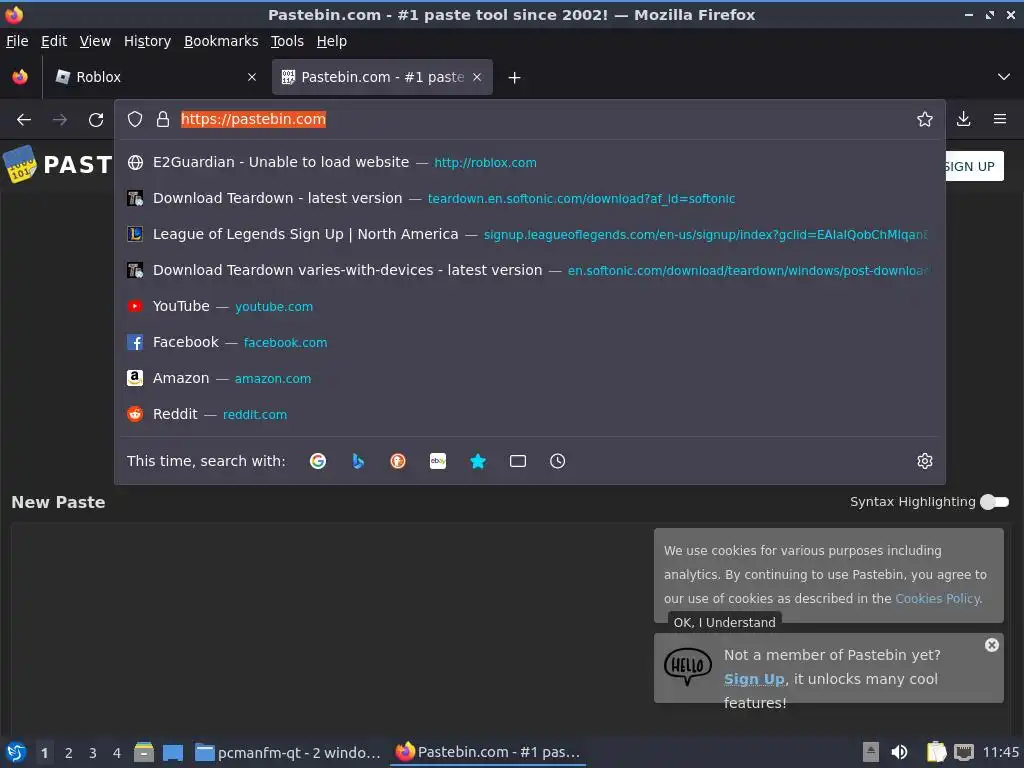Select Download Teardown - latest version suggestion
This screenshot has height=768, width=1024.
530,199
